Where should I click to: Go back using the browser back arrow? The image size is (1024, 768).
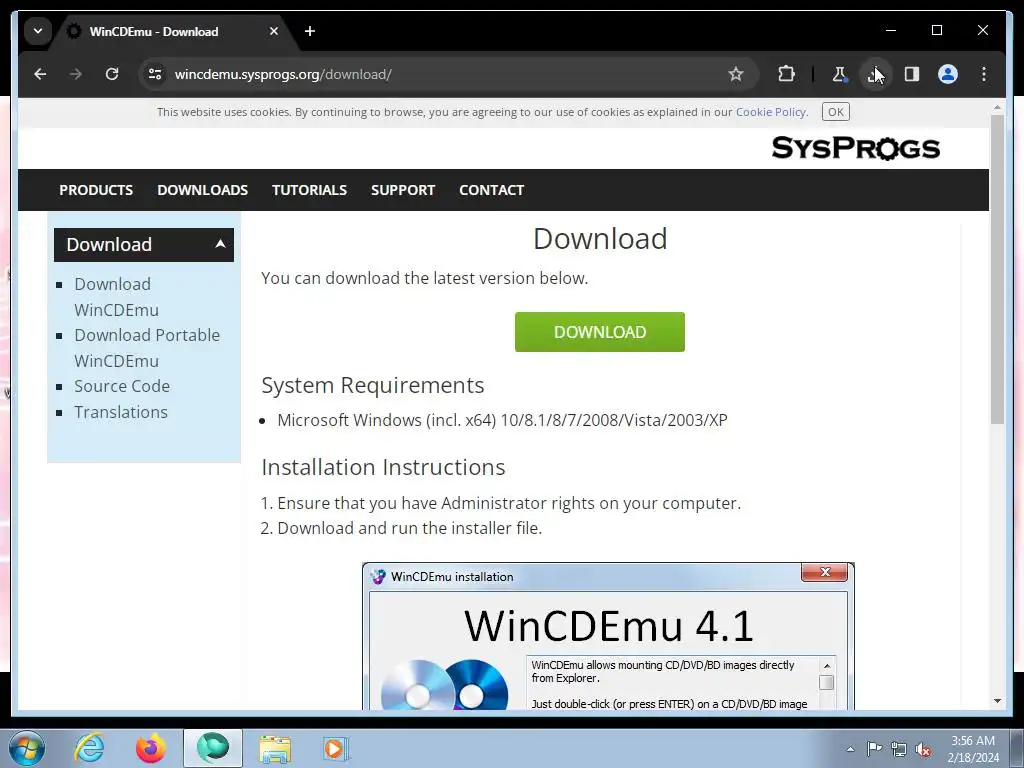click(x=40, y=74)
